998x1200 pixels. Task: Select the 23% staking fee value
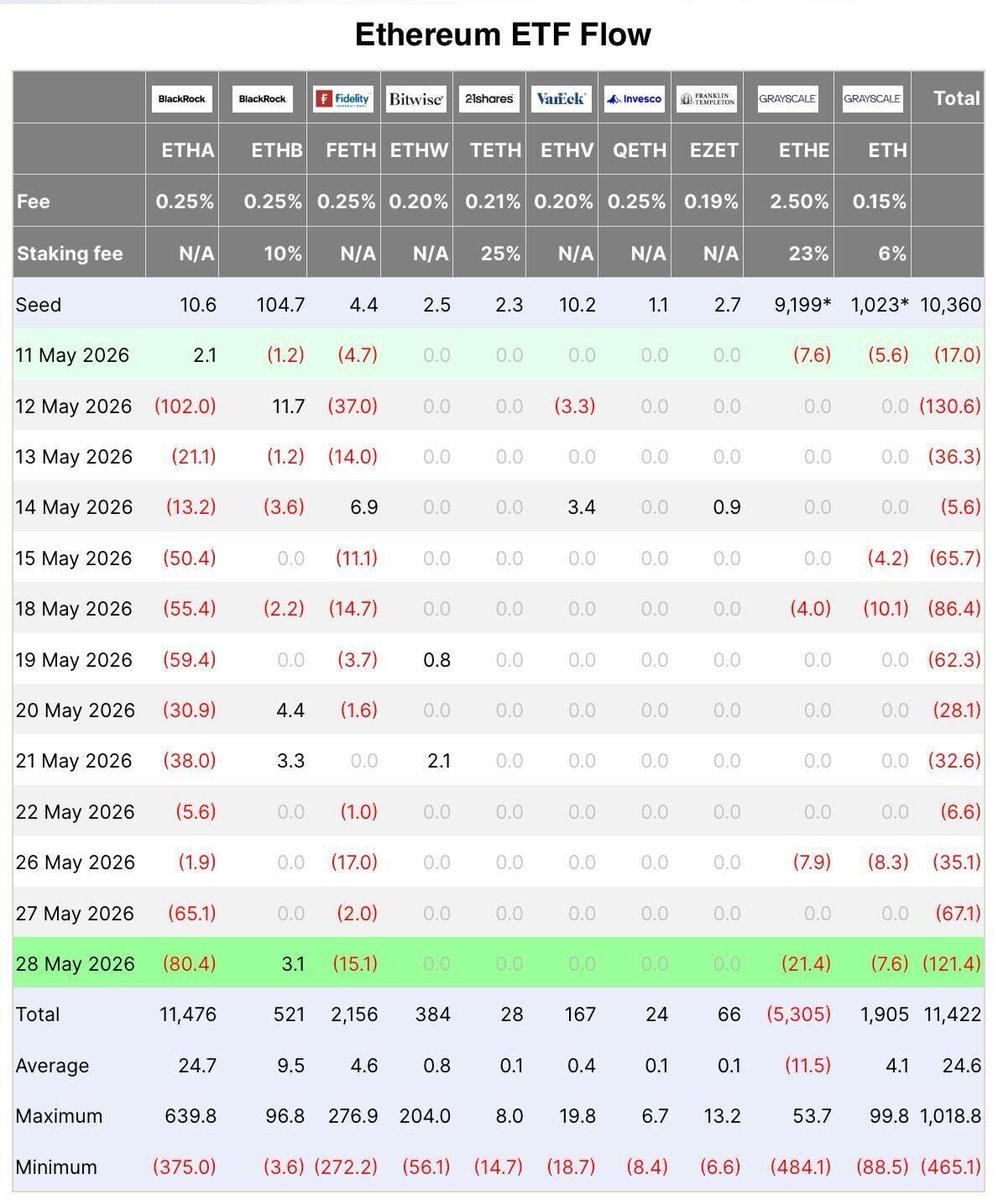click(810, 253)
